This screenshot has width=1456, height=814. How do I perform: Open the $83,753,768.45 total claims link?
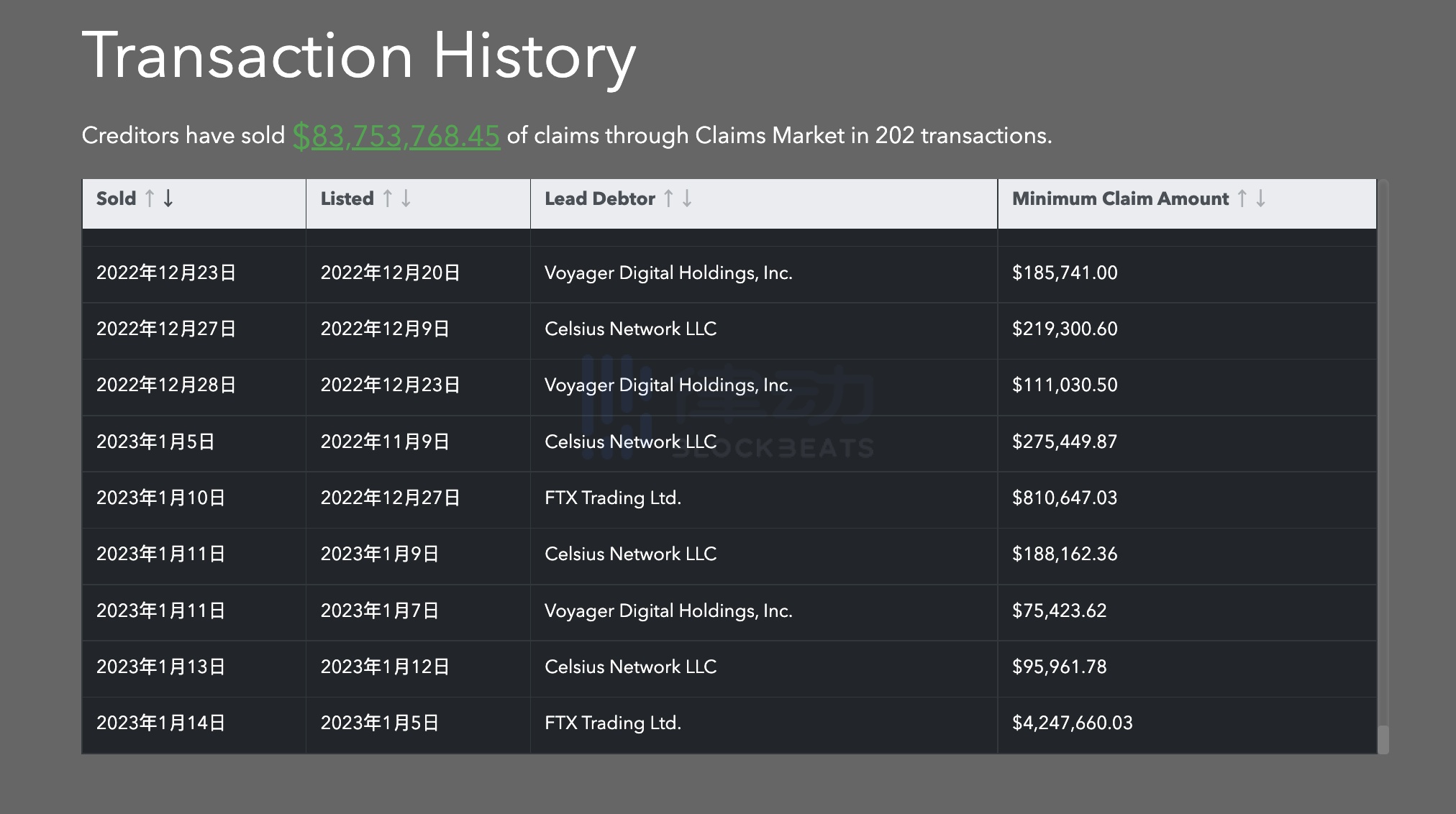[x=396, y=136]
